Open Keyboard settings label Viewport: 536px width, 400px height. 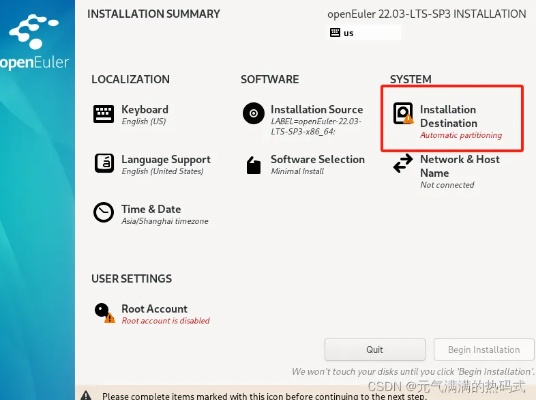(145, 109)
